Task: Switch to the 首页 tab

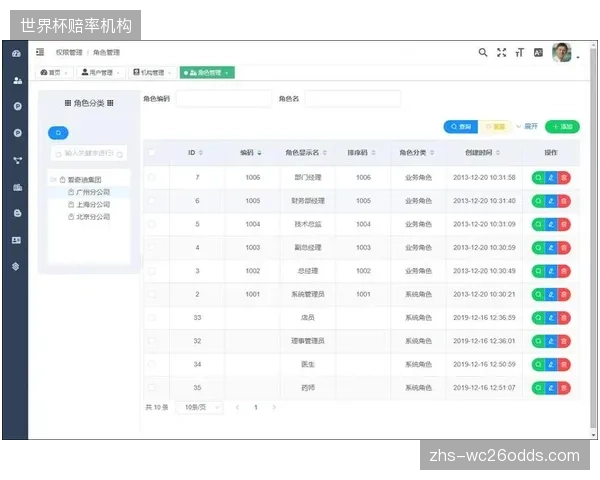Action: [54, 72]
